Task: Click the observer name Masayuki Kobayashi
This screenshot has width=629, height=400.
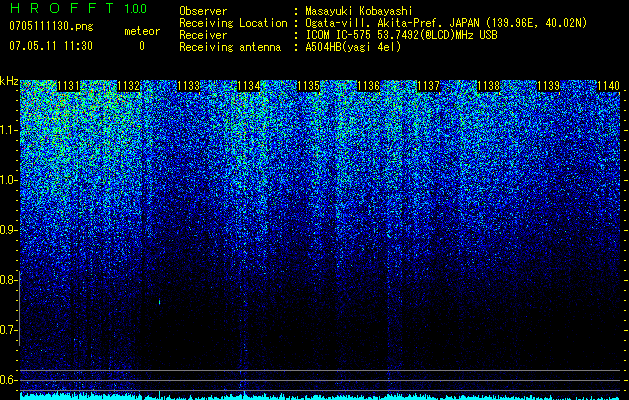Action: [x=359, y=11]
